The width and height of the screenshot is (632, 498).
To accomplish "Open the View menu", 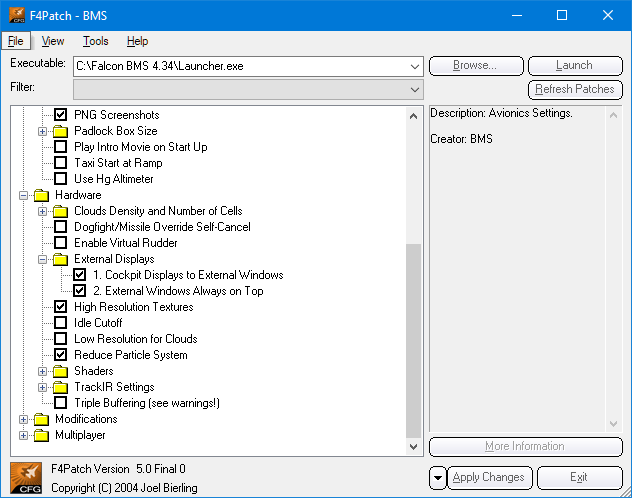I will coord(53,41).
